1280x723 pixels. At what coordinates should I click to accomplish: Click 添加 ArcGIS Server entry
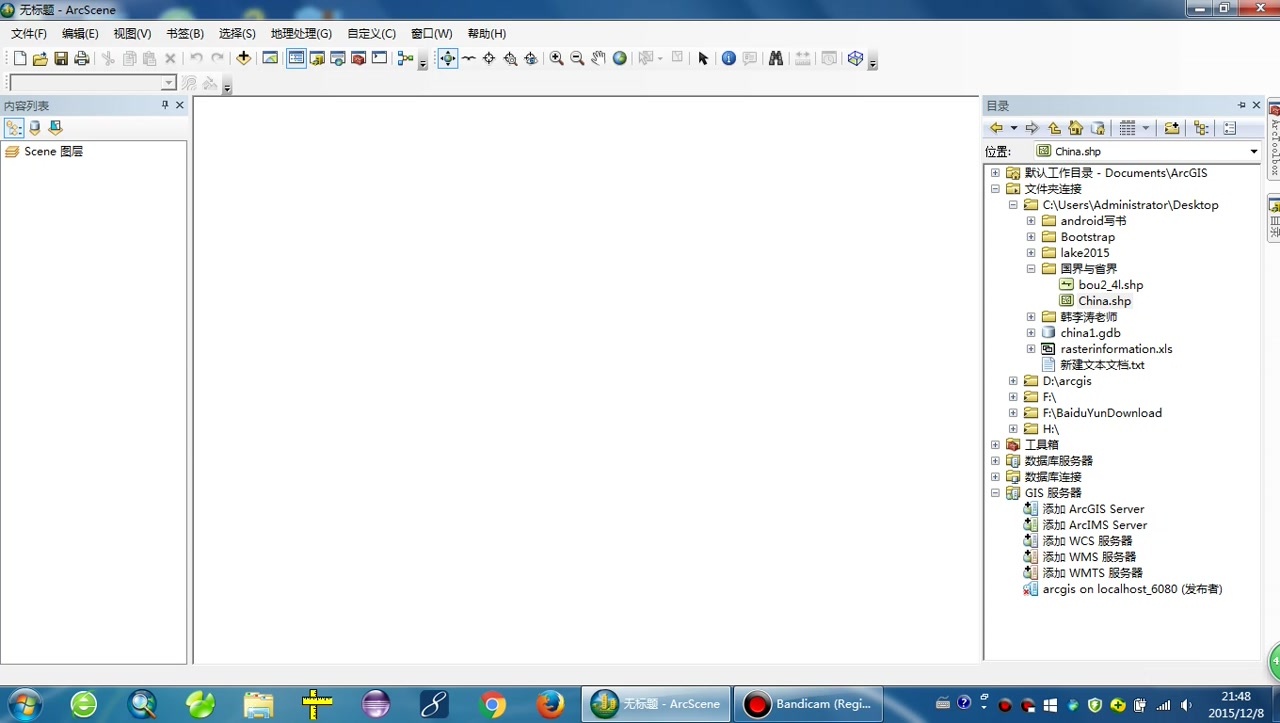coord(1093,509)
